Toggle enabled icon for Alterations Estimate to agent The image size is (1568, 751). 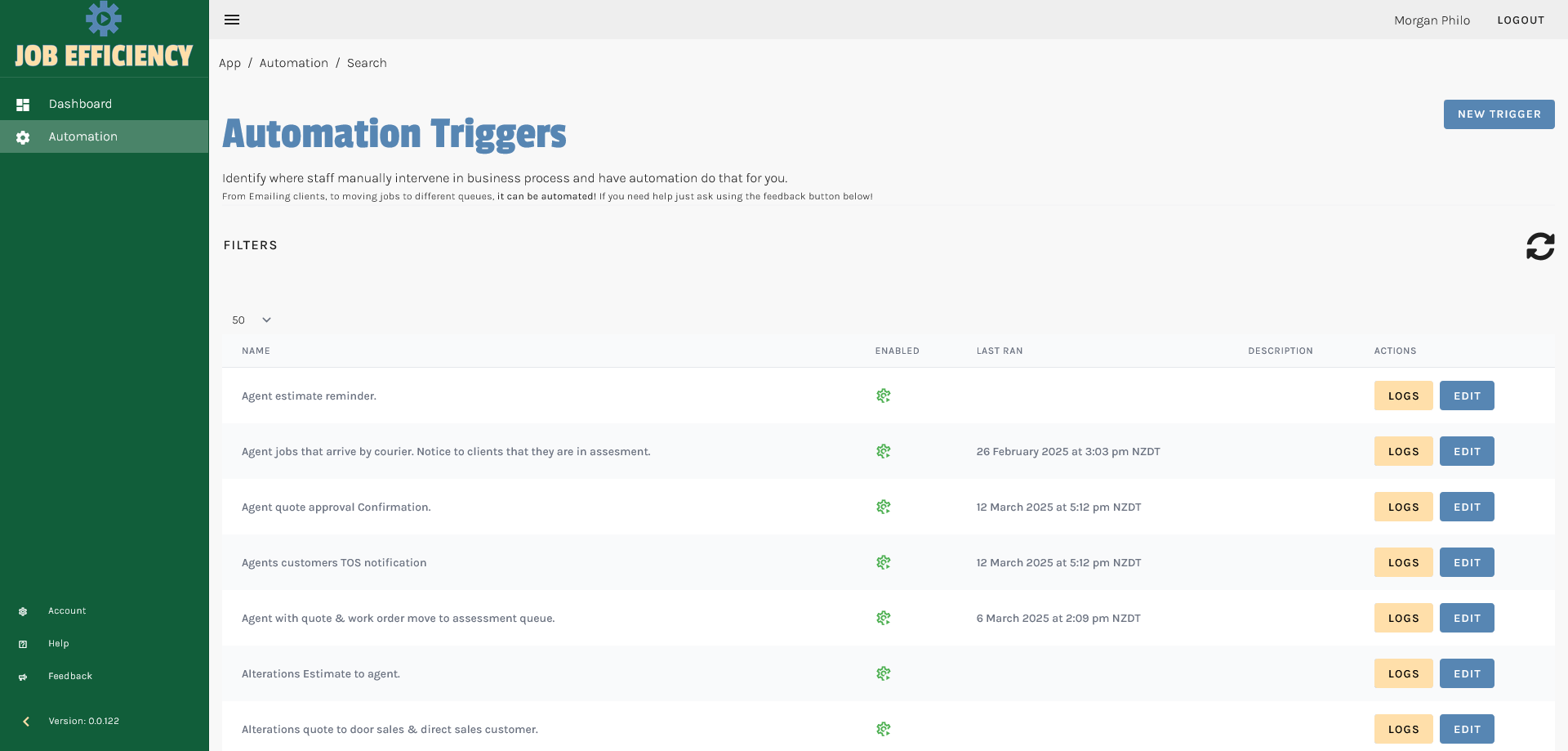[883, 673]
